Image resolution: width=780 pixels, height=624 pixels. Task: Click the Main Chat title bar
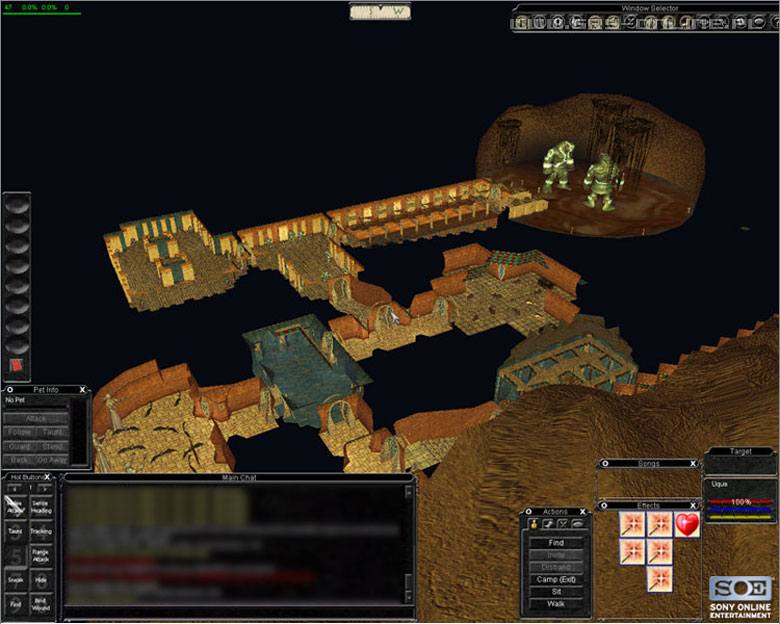click(239, 477)
